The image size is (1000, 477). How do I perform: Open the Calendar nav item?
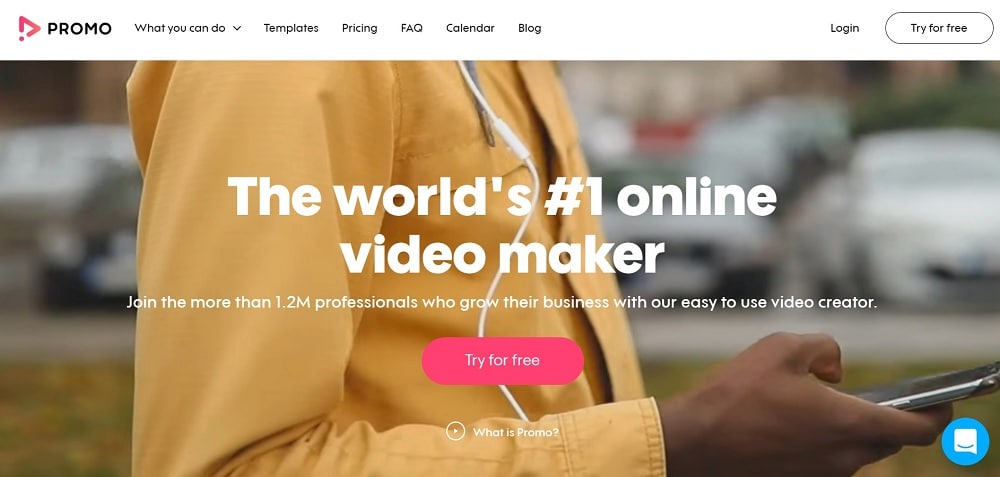[x=470, y=28]
